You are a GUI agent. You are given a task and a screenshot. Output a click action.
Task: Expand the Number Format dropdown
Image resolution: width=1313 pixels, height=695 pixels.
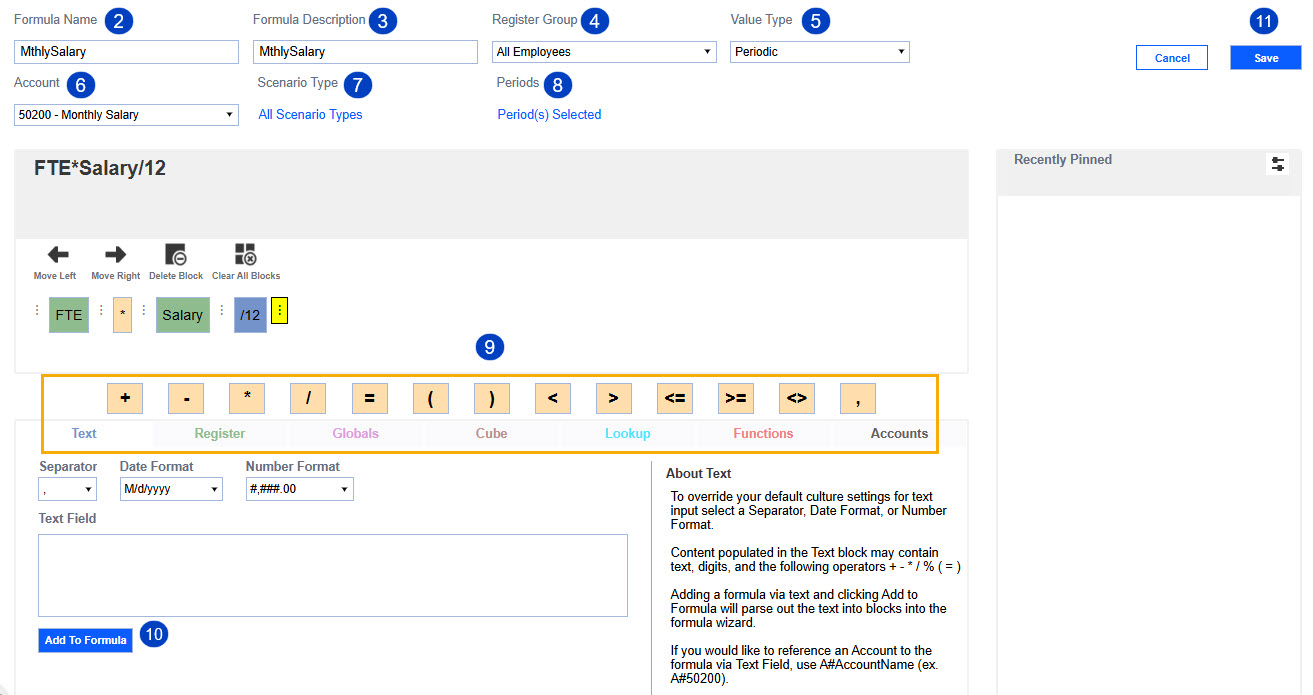click(299, 489)
